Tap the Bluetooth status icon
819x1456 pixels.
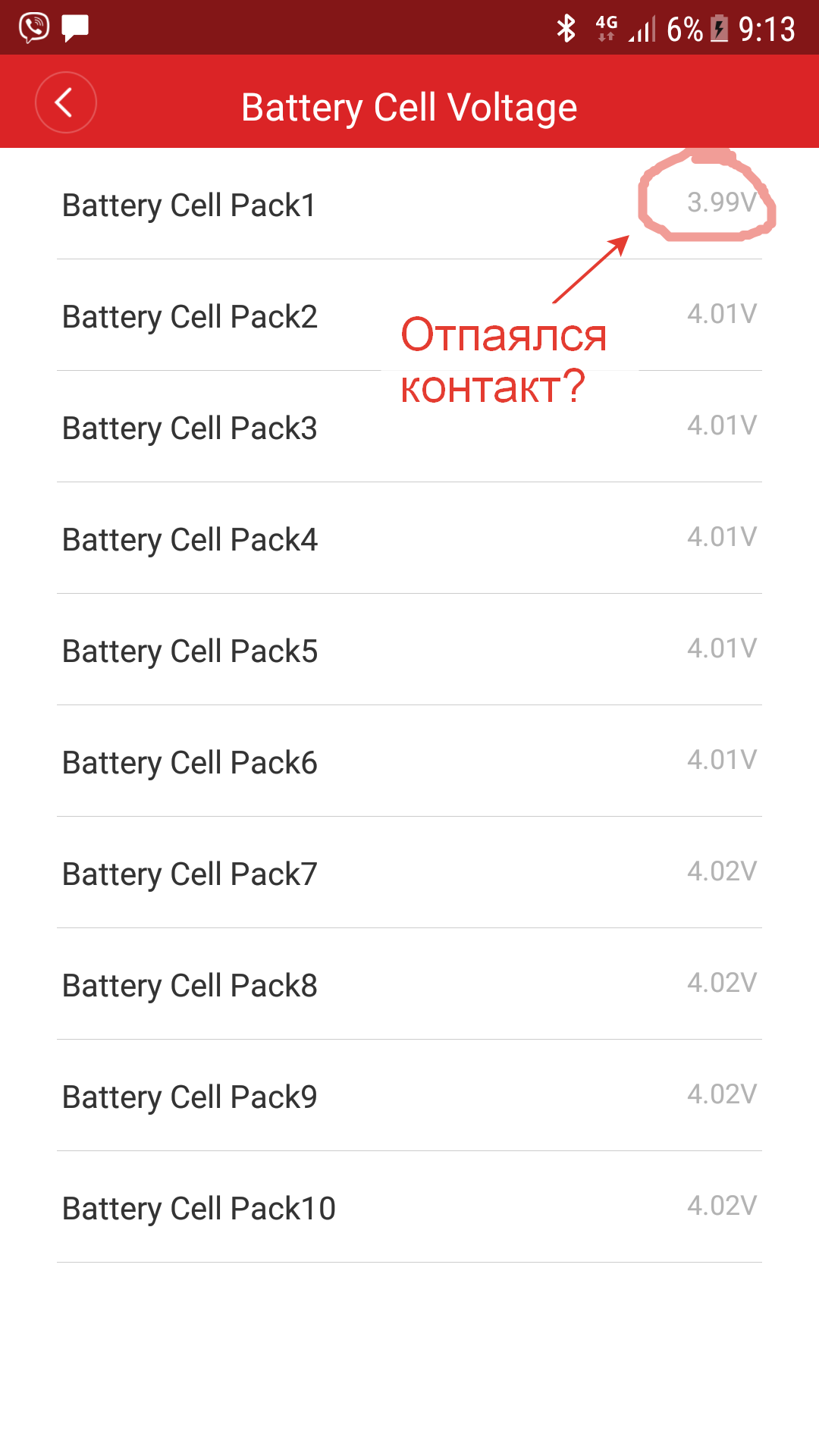(x=566, y=29)
